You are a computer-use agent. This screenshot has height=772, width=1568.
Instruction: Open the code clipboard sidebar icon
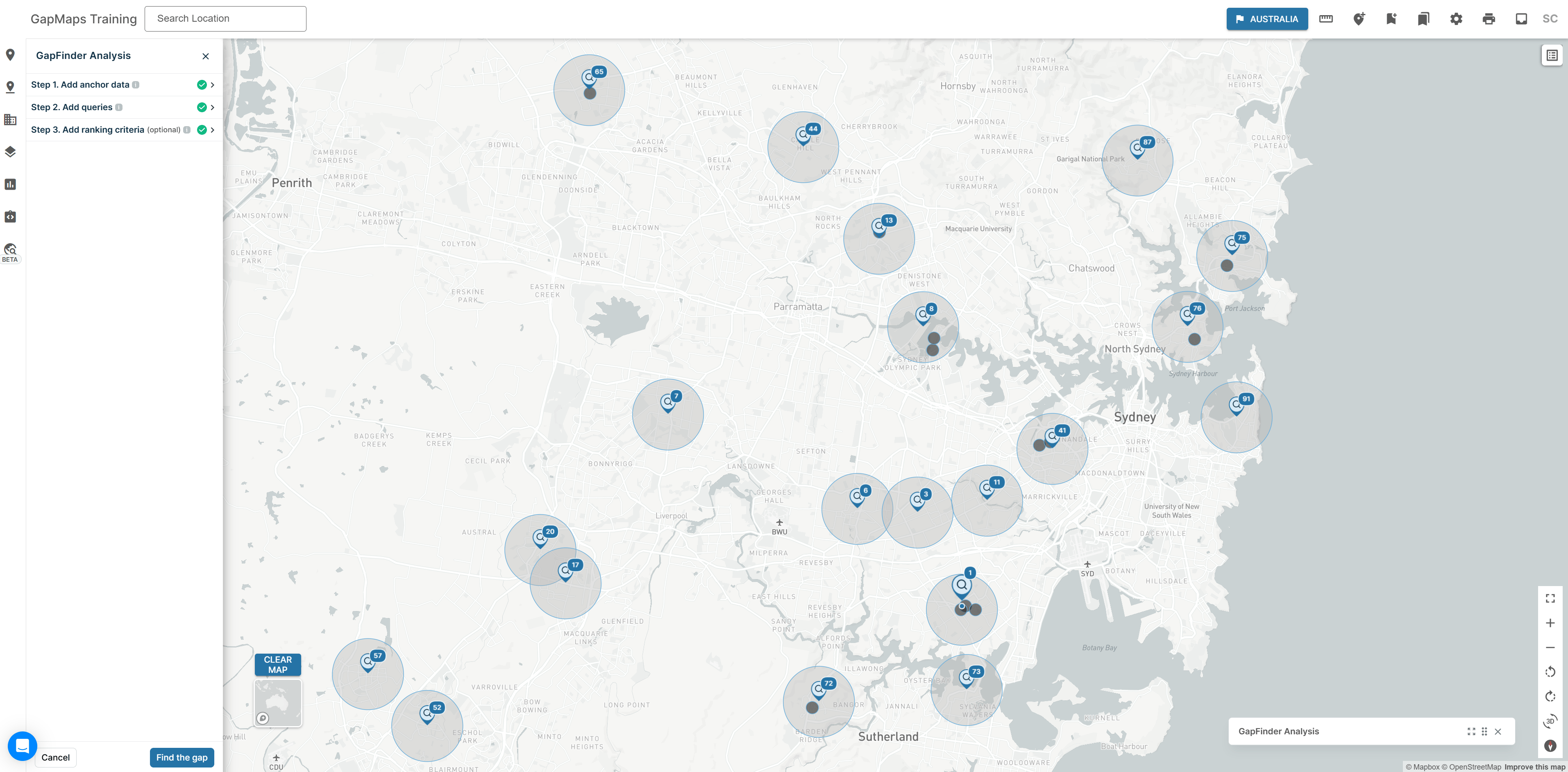tap(10, 217)
